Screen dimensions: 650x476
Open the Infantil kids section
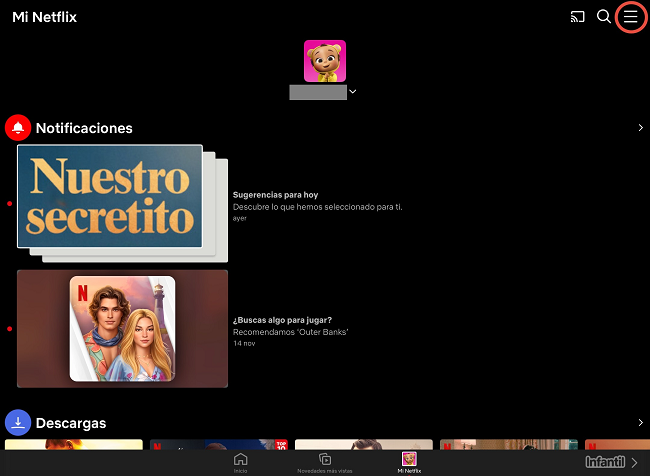[611, 462]
